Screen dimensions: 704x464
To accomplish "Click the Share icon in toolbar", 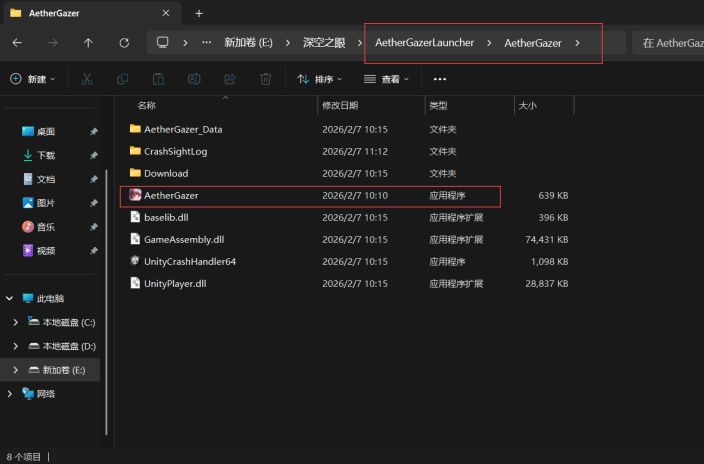I will [230, 79].
